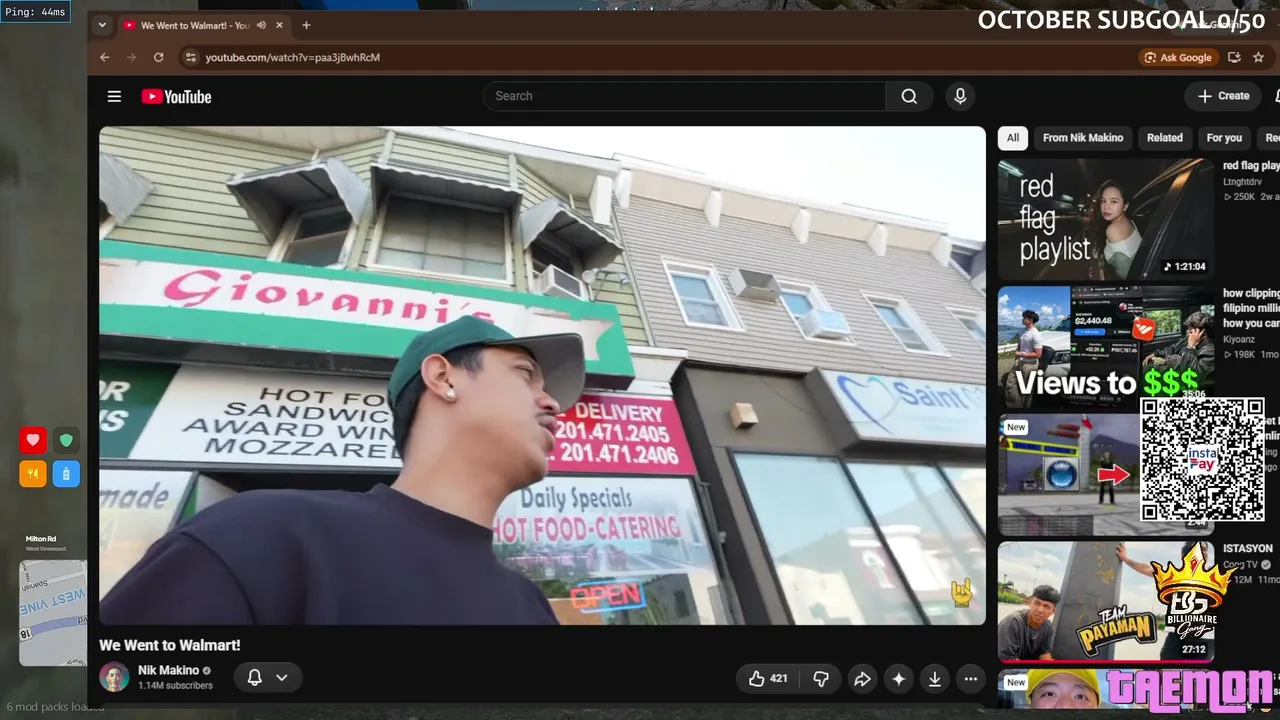Click the YouTube search magnifier button

[909, 96]
